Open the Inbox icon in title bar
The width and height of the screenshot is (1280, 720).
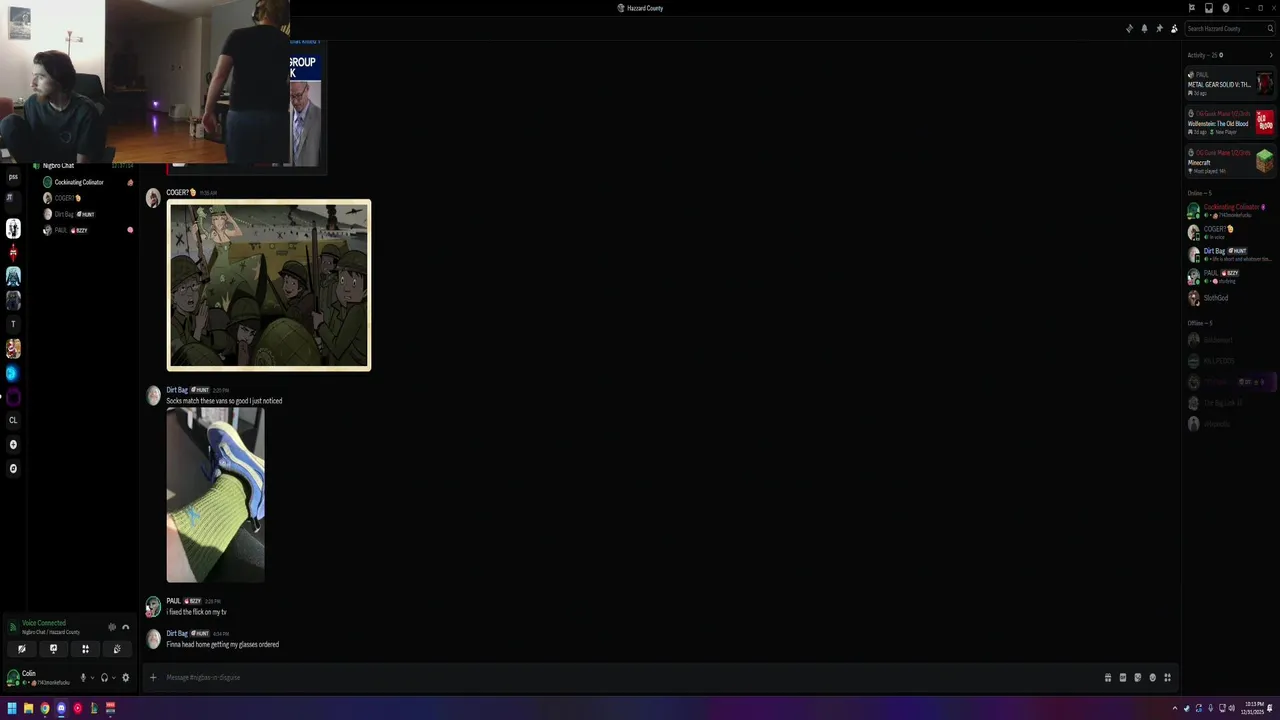click(x=1209, y=8)
